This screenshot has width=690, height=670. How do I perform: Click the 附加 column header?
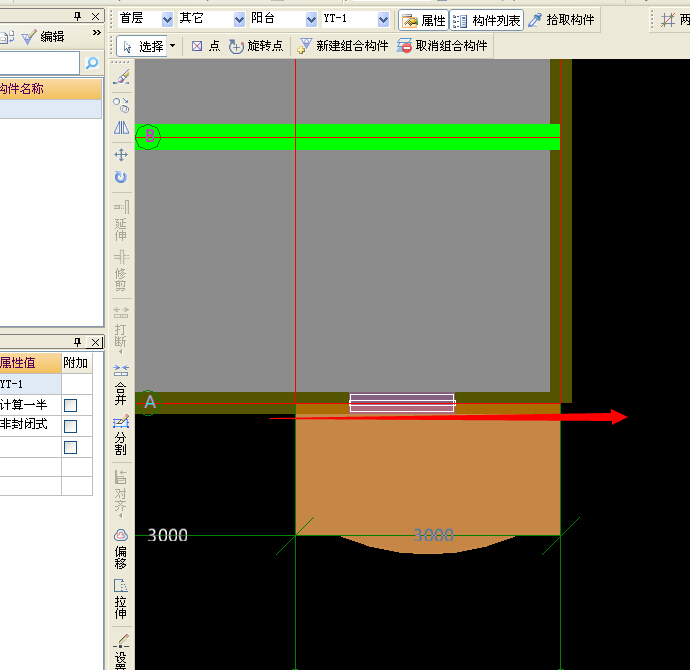(x=77, y=363)
